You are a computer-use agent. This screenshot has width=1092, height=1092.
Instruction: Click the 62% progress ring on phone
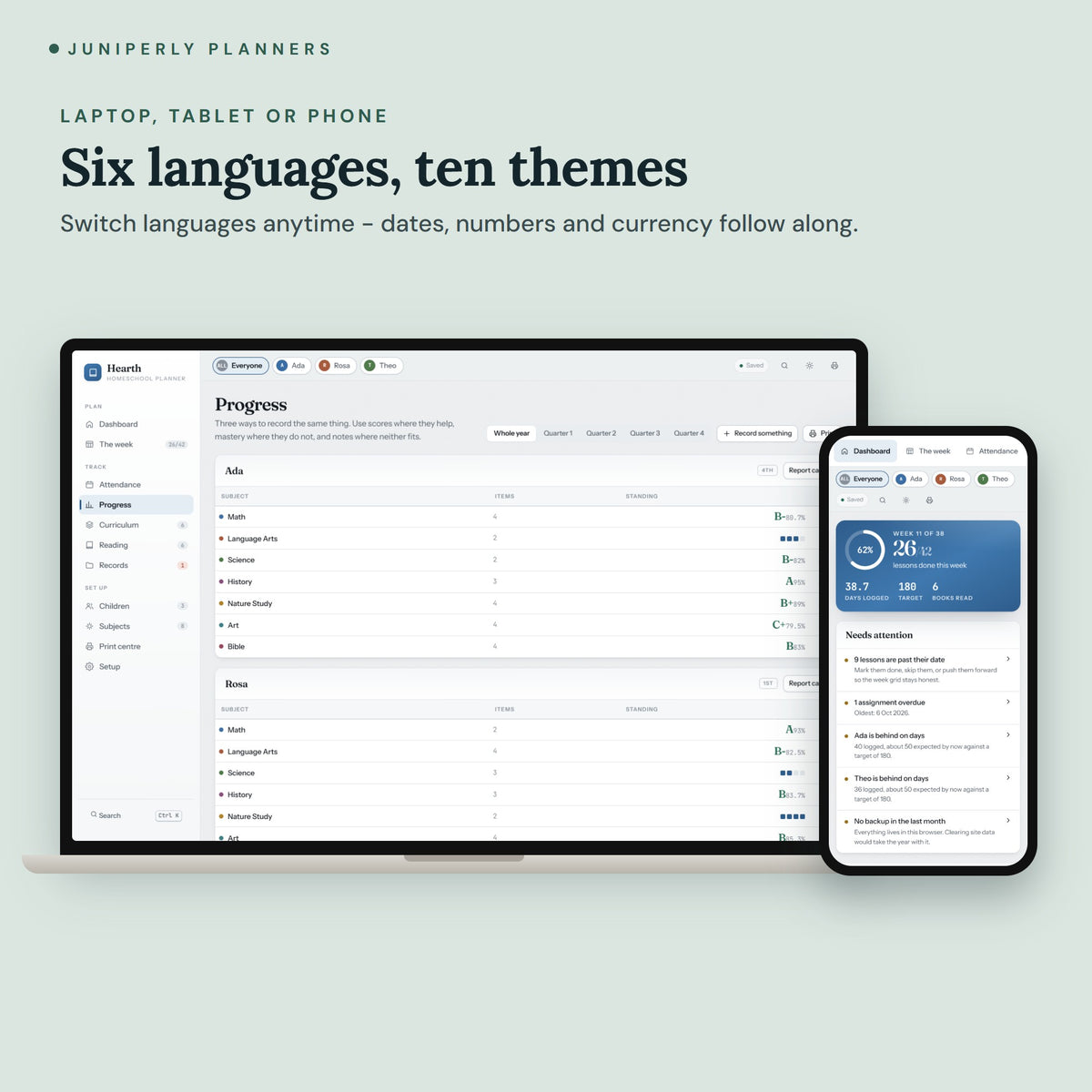864,550
